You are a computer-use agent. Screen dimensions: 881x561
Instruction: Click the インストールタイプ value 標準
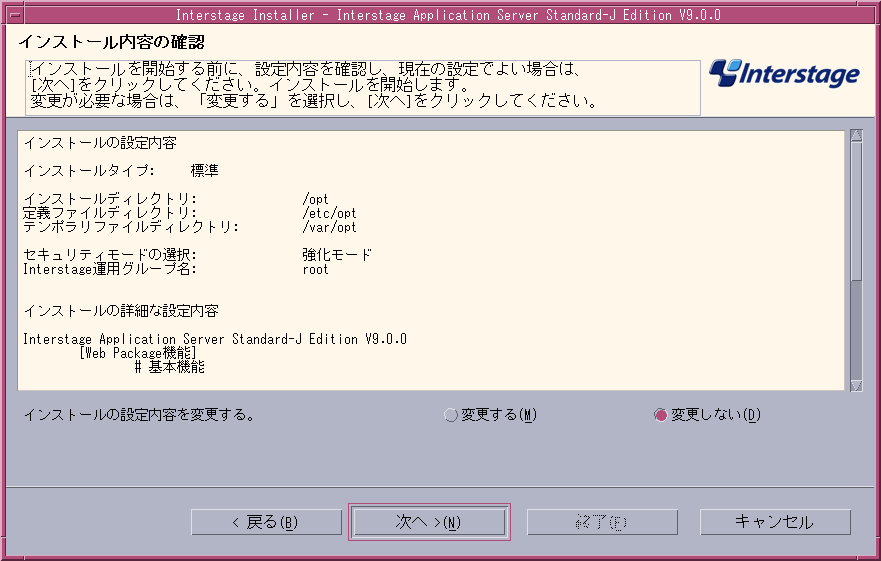(x=205, y=171)
